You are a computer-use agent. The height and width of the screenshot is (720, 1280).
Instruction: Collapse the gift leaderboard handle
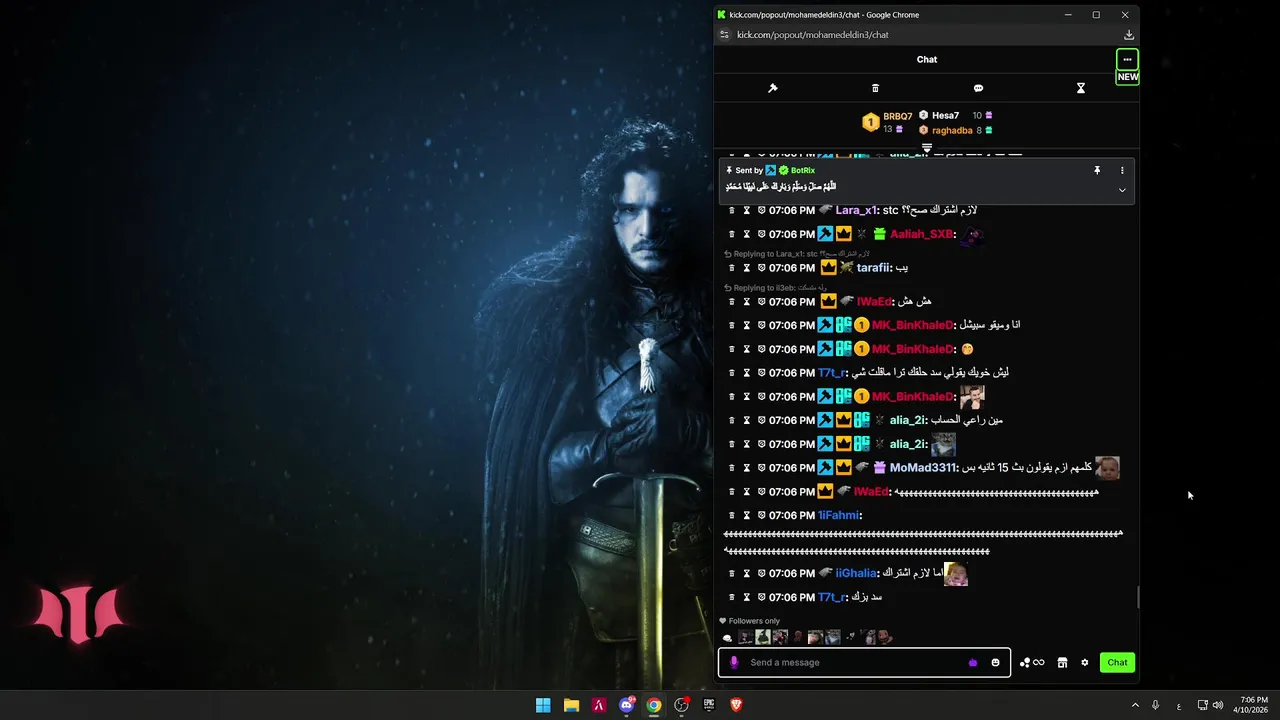(x=926, y=148)
